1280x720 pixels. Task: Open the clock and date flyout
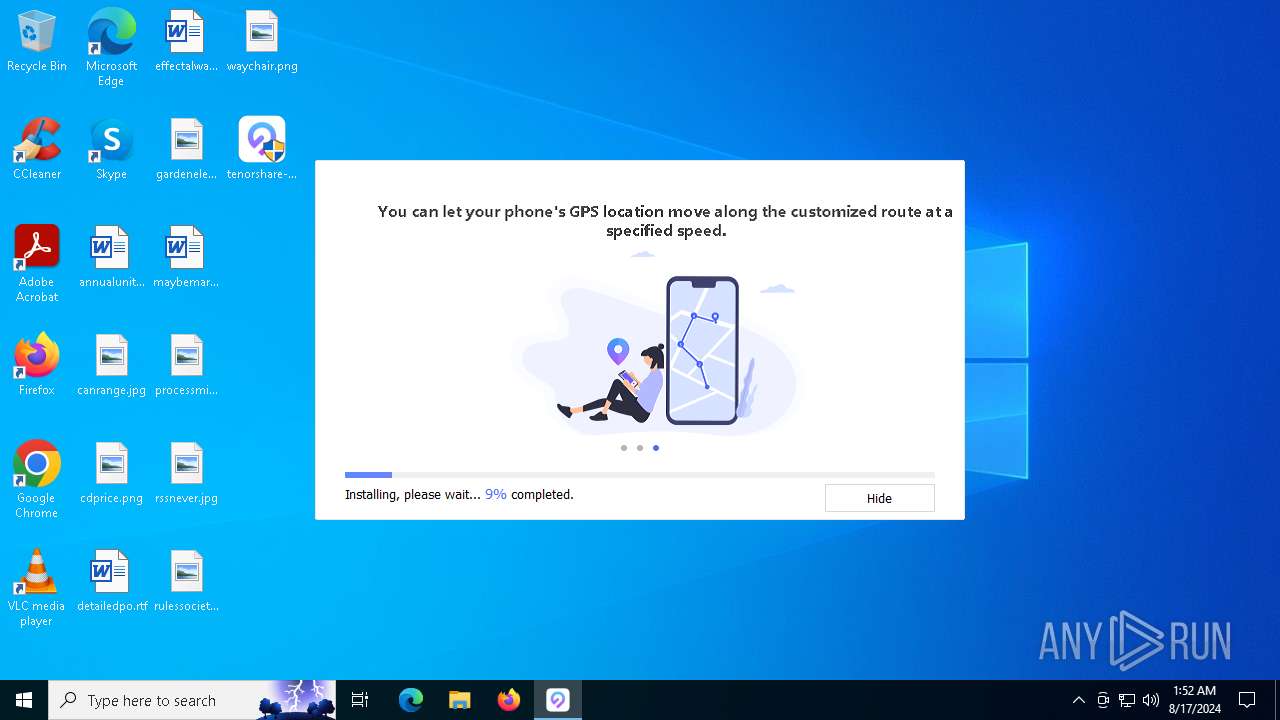click(x=1194, y=700)
